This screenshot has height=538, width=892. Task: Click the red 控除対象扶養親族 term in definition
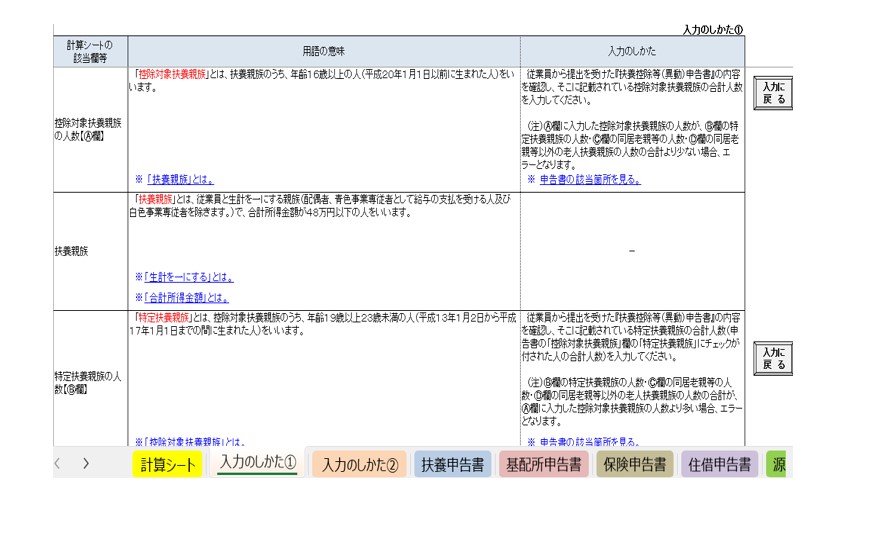(172, 75)
